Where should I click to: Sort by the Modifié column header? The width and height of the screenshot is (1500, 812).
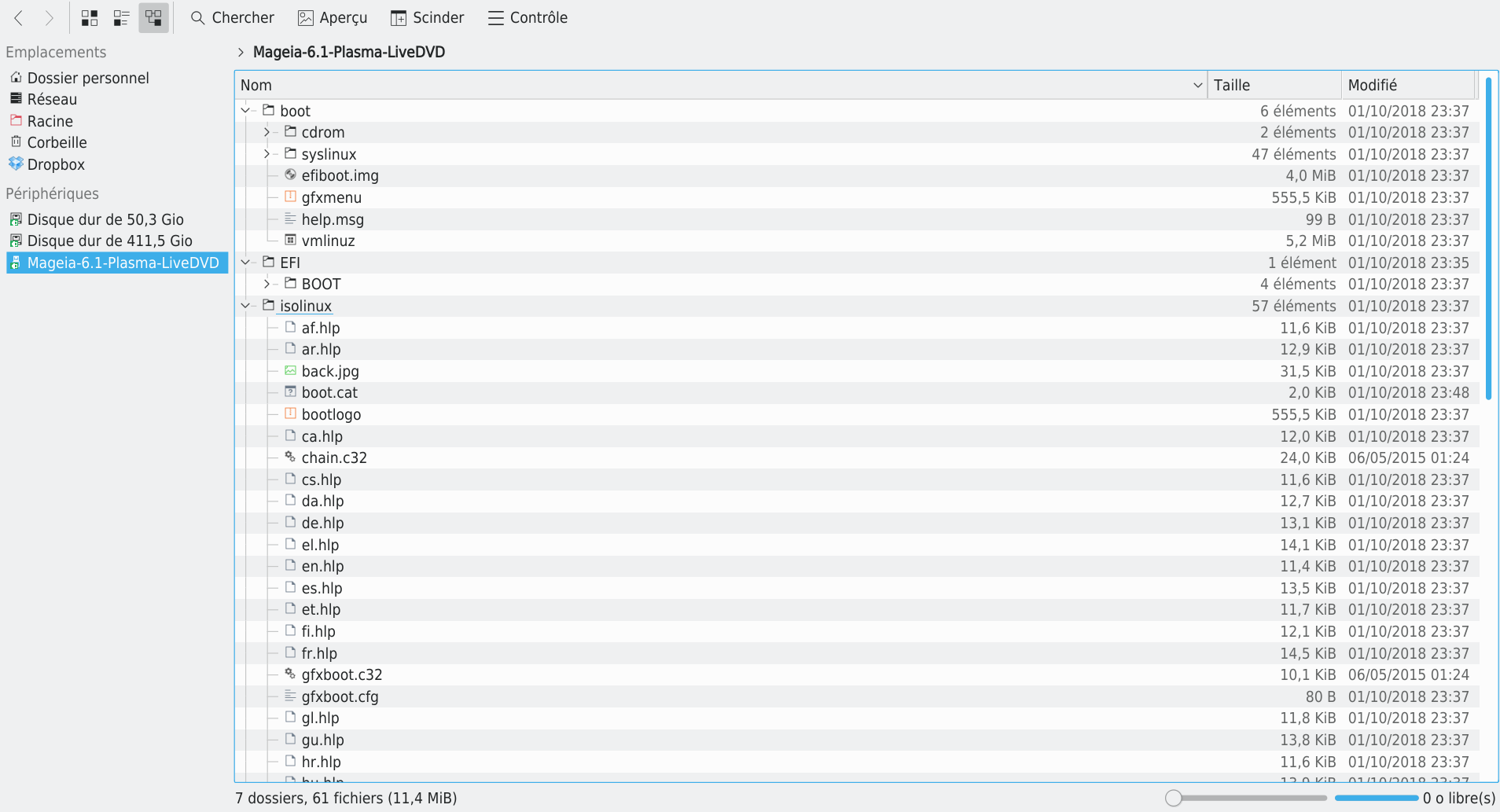tap(1408, 85)
